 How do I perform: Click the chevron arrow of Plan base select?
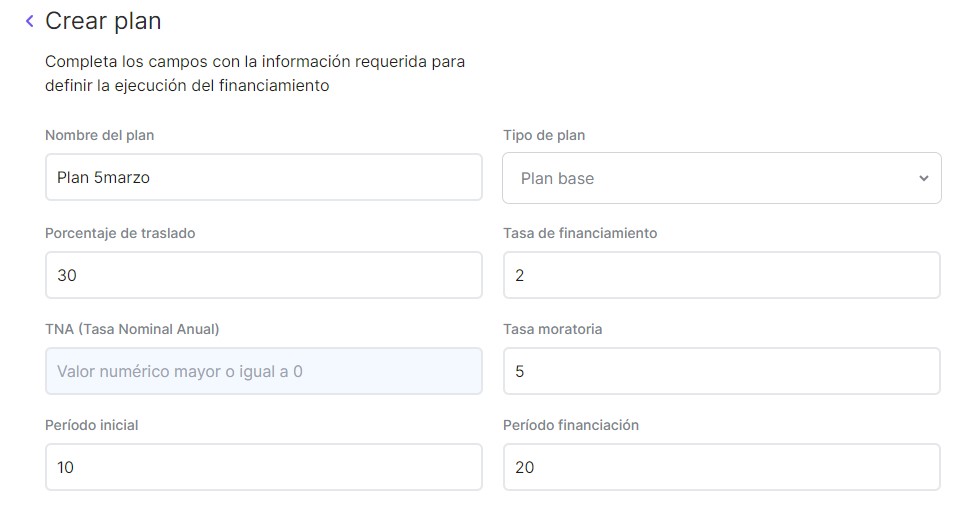tap(922, 178)
